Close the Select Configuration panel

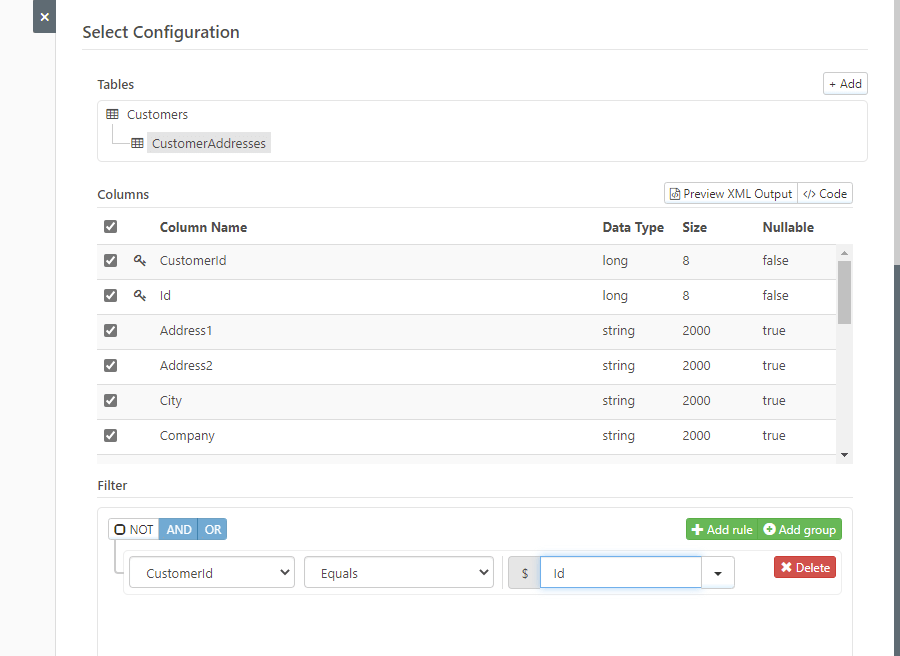pos(44,17)
